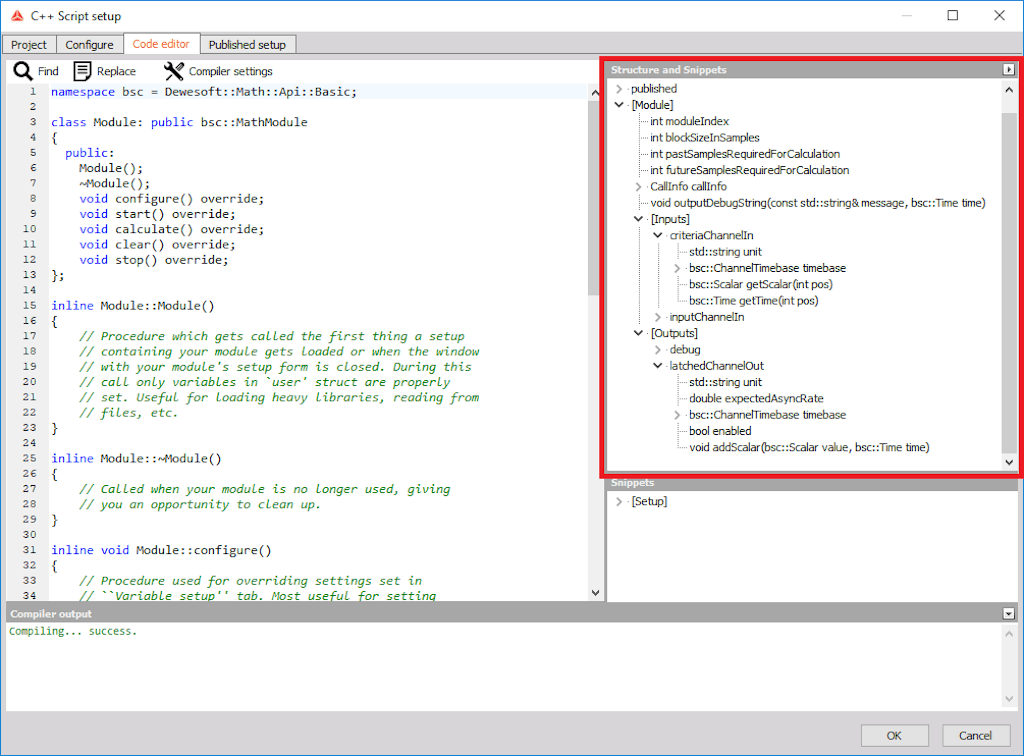Click 'void stop() override;' code line
This screenshot has height=756, width=1024.
[153, 260]
